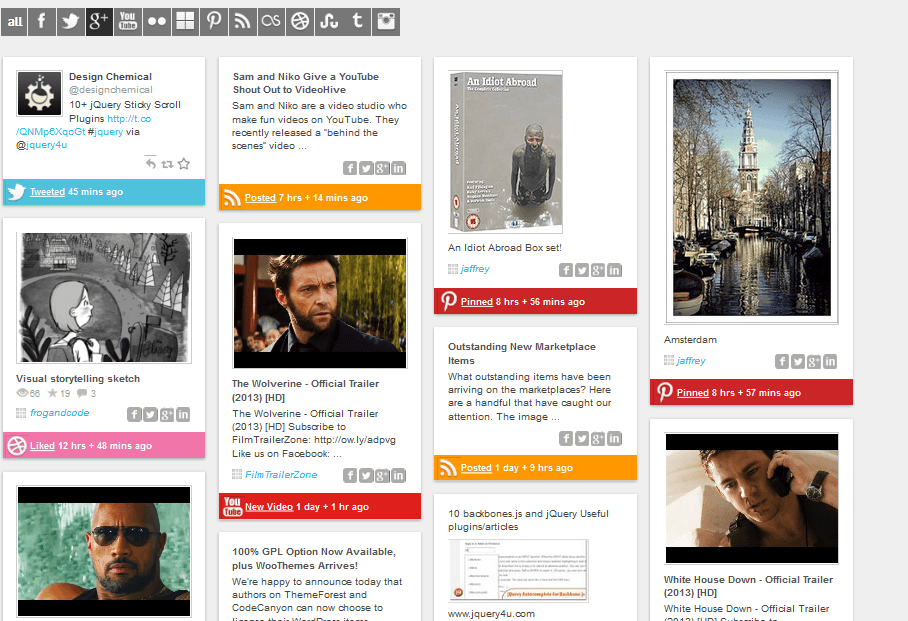Reply to the Design Chemical tweet
Image resolution: width=908 pixels, height=621 pixels.
[x=151, y=164]
